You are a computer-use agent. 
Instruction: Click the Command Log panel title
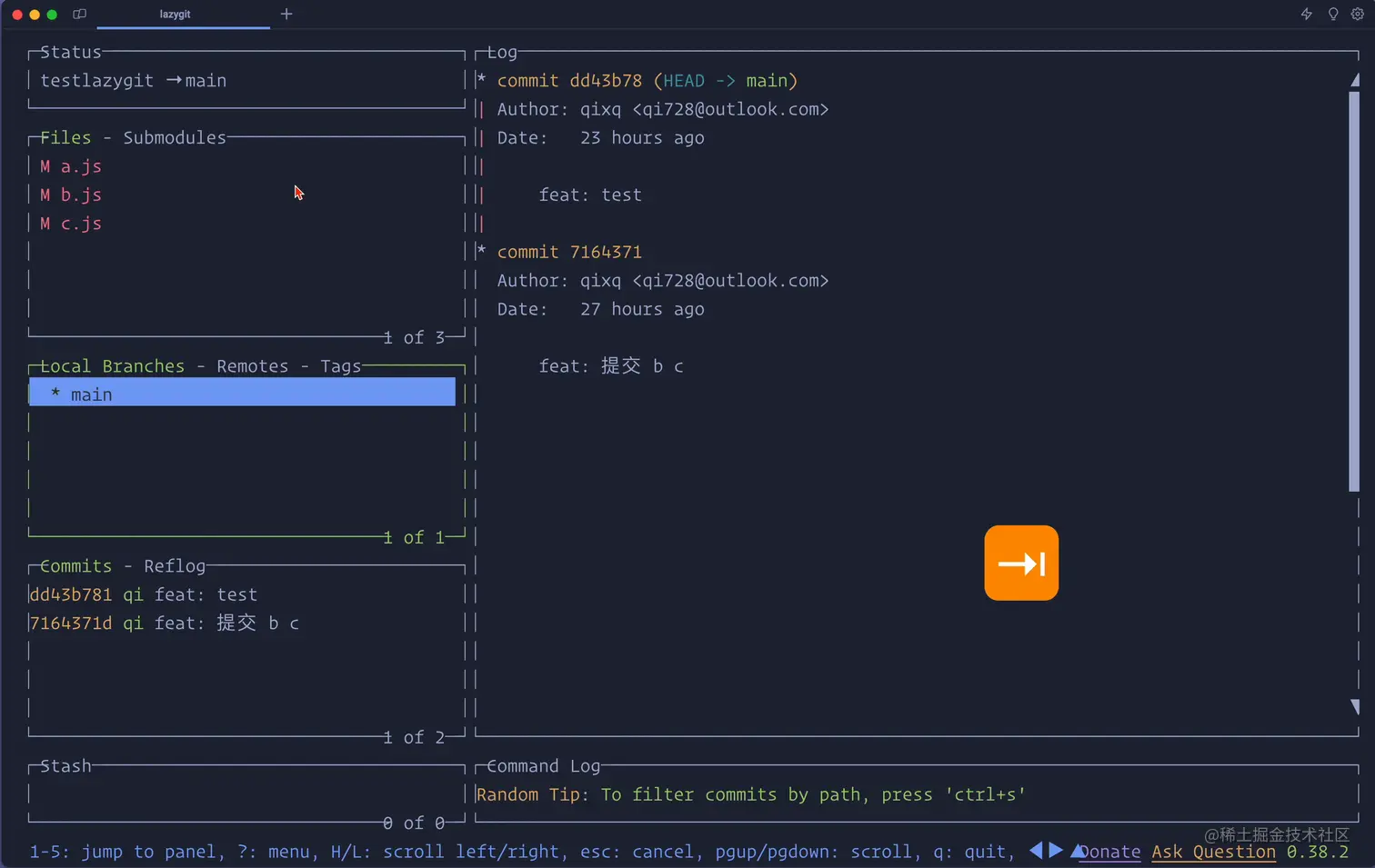click(x=544, y=766)
